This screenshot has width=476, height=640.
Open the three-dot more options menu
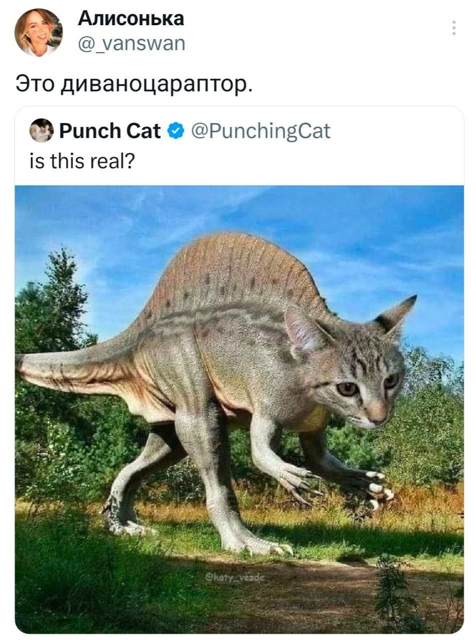click(x=454, y=28)
